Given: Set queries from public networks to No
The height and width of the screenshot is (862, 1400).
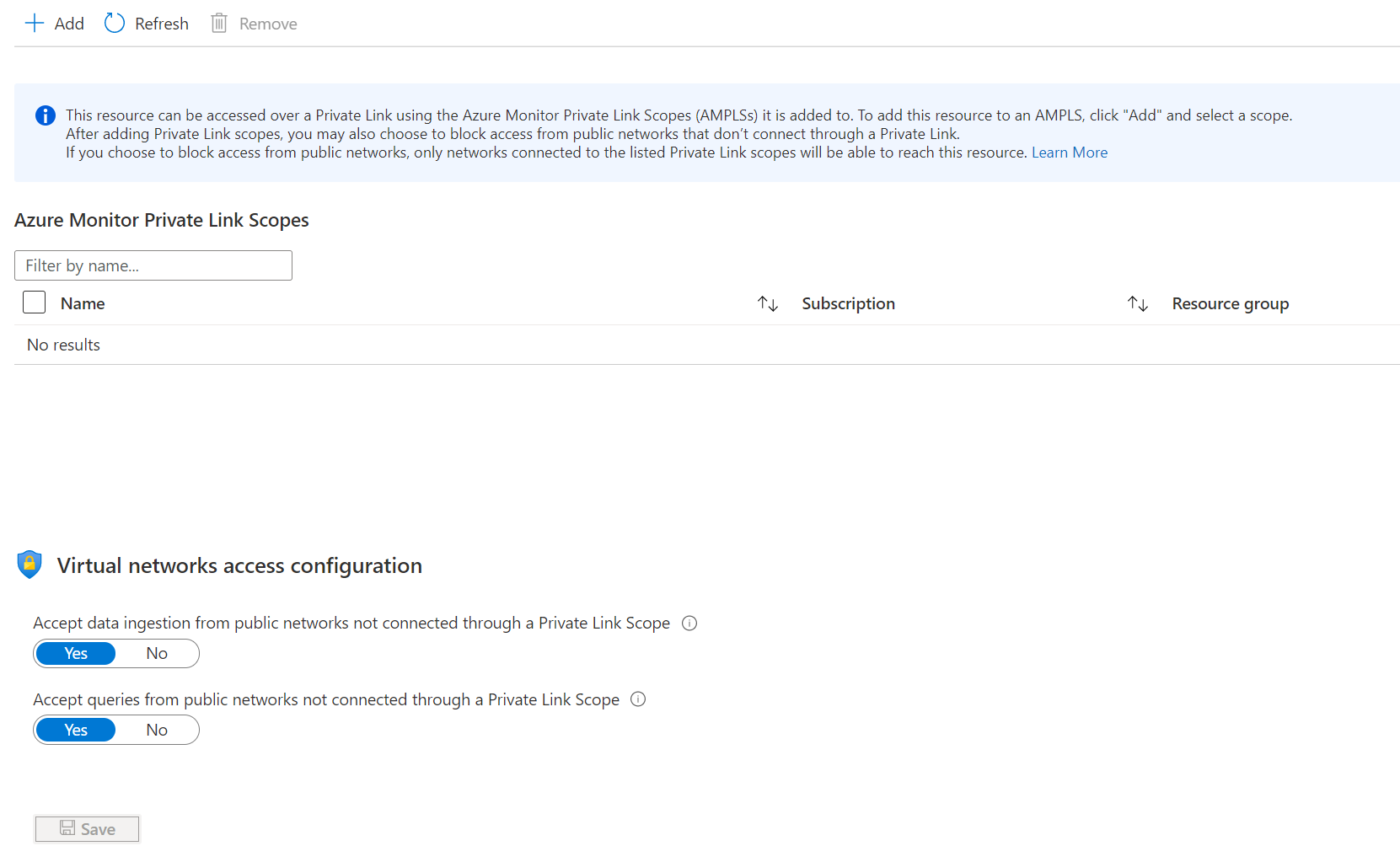Looking at the screenshot, I should 157,731.
